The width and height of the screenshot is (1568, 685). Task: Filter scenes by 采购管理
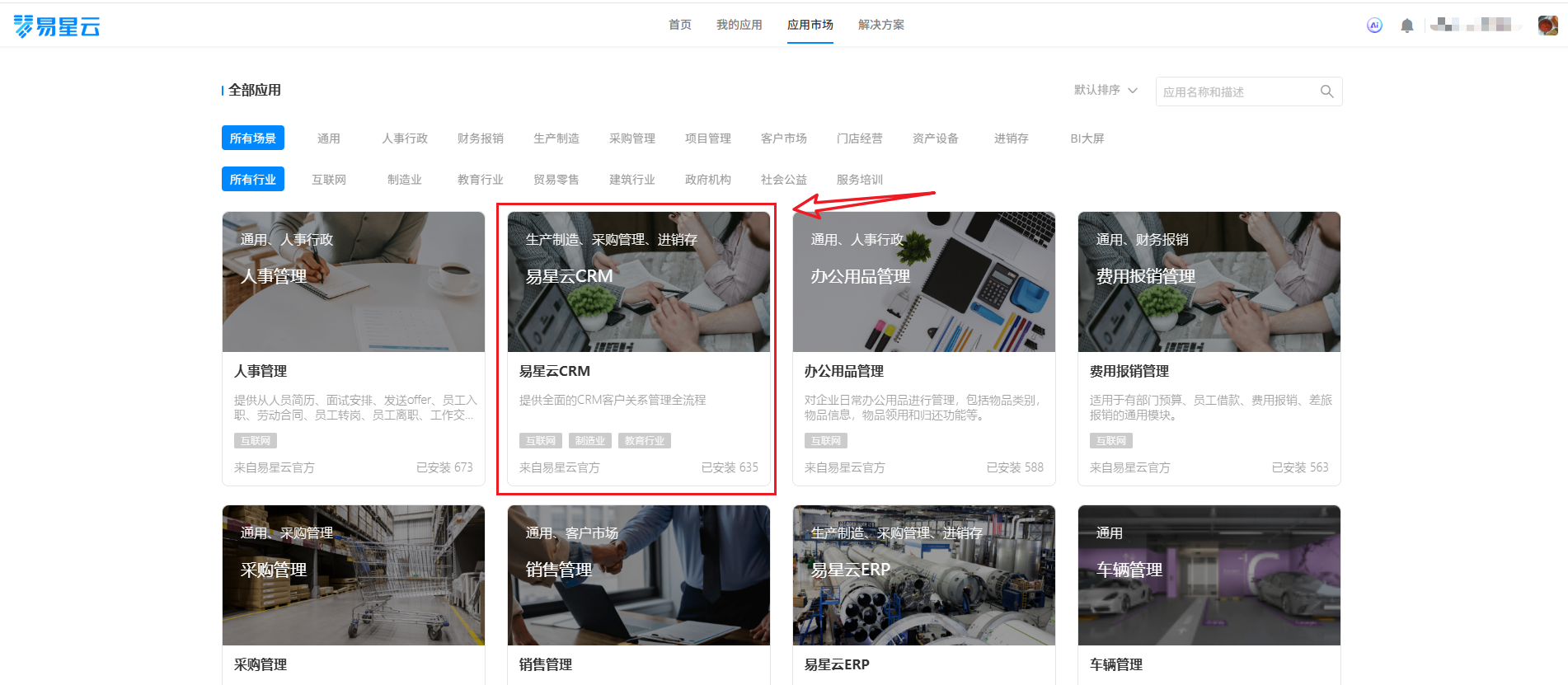(x=632, y=138)
